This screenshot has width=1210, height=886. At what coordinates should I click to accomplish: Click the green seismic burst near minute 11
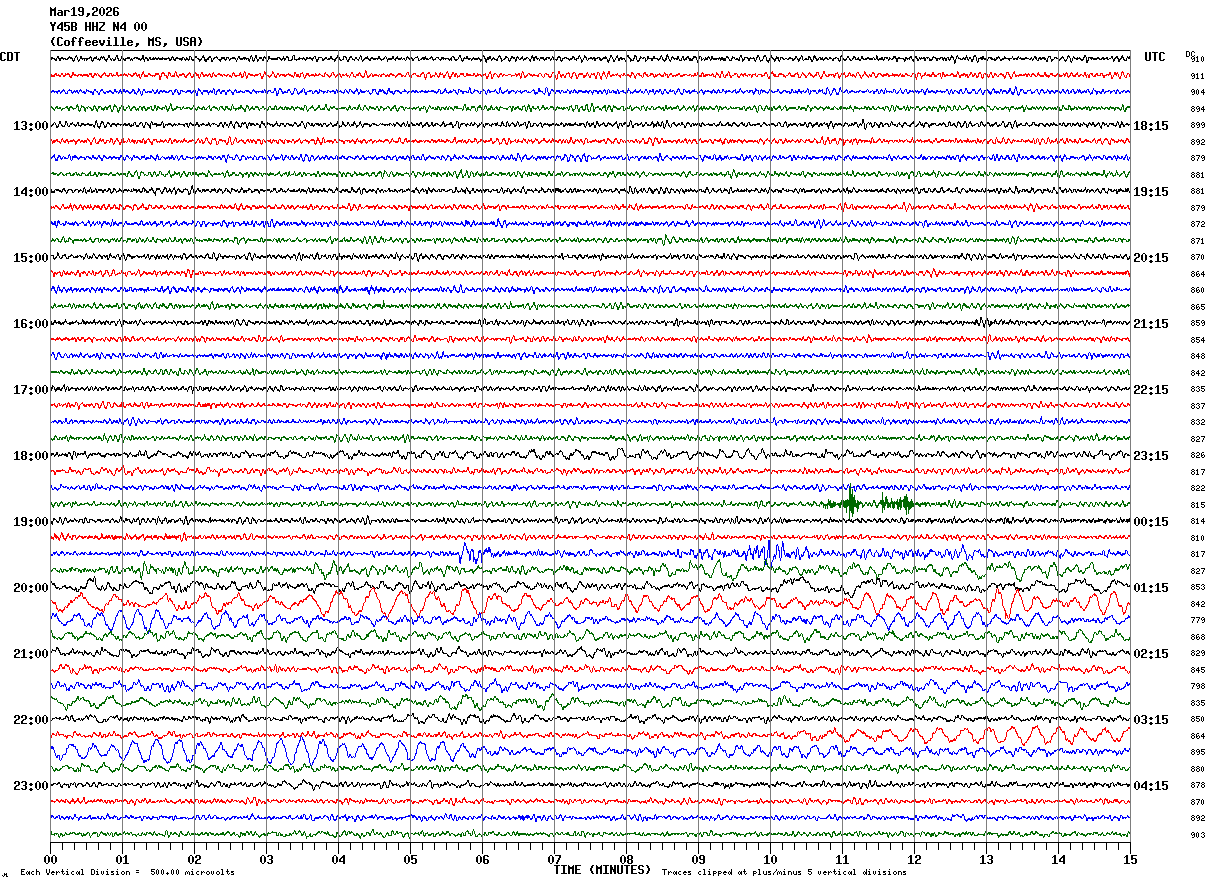[x=850, y=503]
